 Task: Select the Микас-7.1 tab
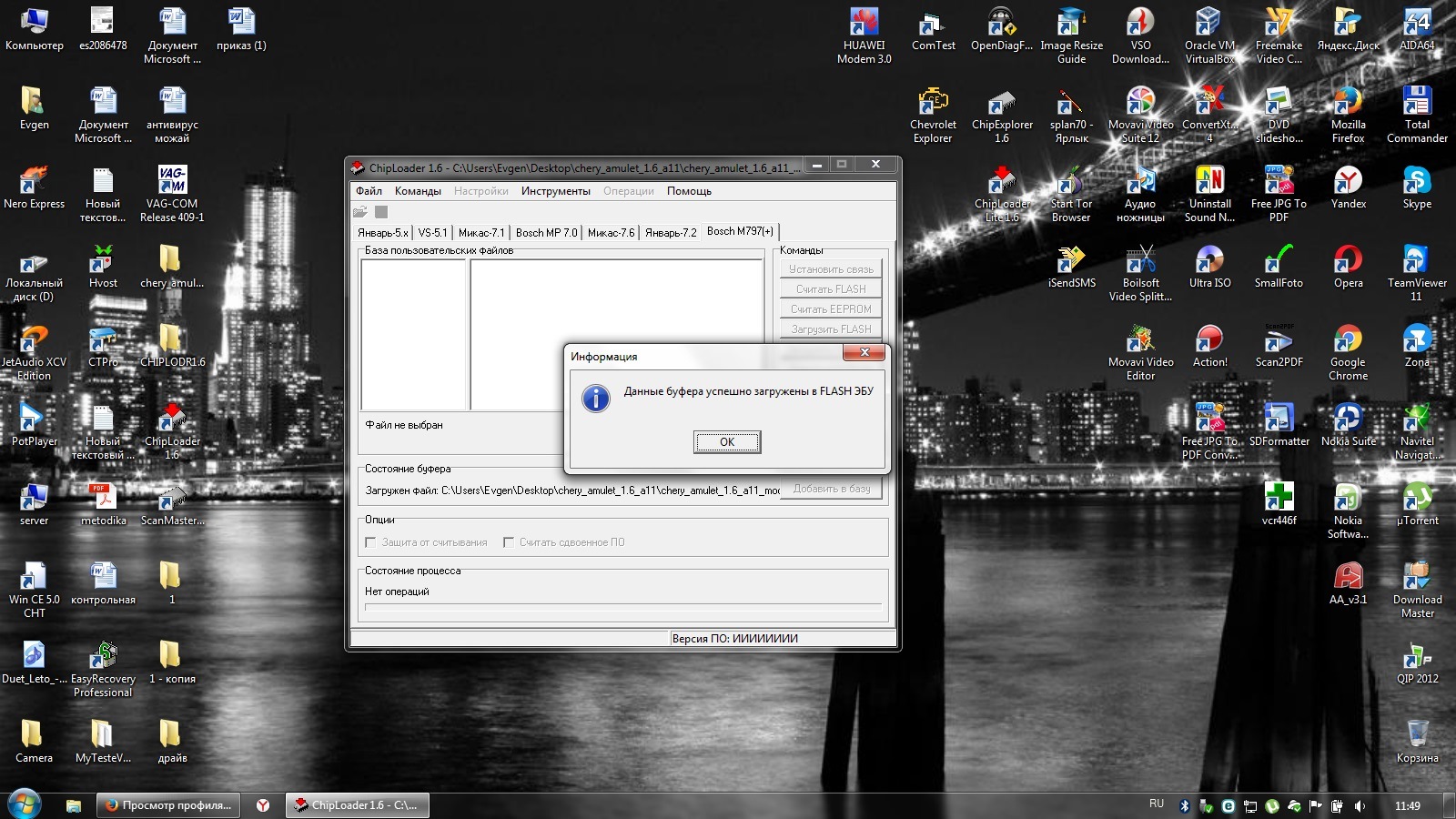coord(481,233)
